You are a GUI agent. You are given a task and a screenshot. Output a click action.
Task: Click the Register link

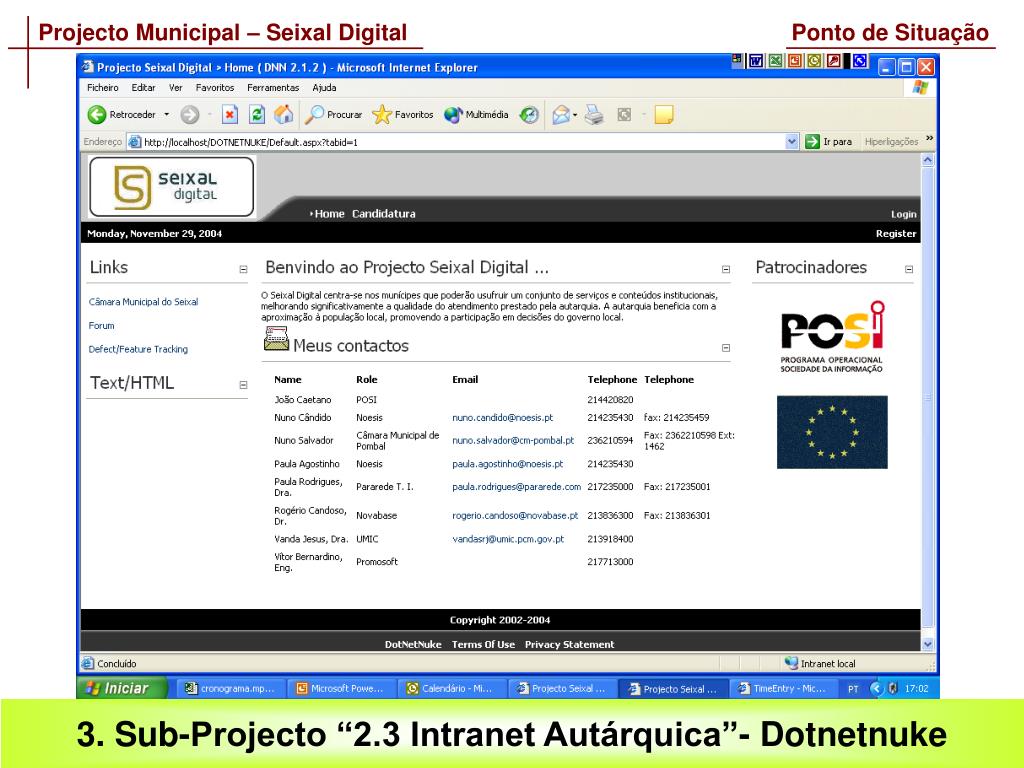(896, 234)
